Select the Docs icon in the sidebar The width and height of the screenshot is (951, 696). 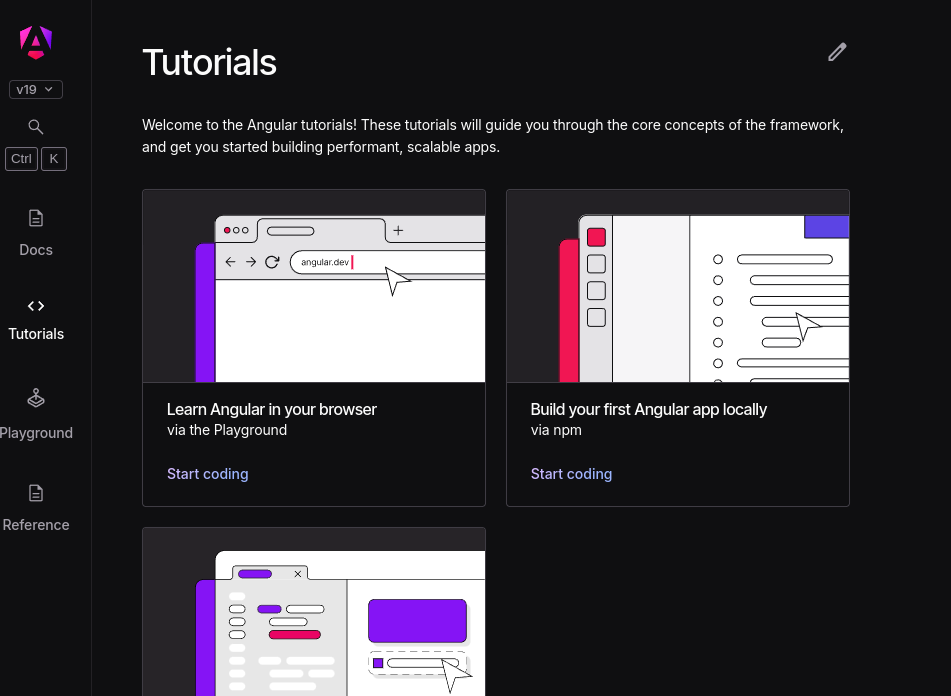35,217
